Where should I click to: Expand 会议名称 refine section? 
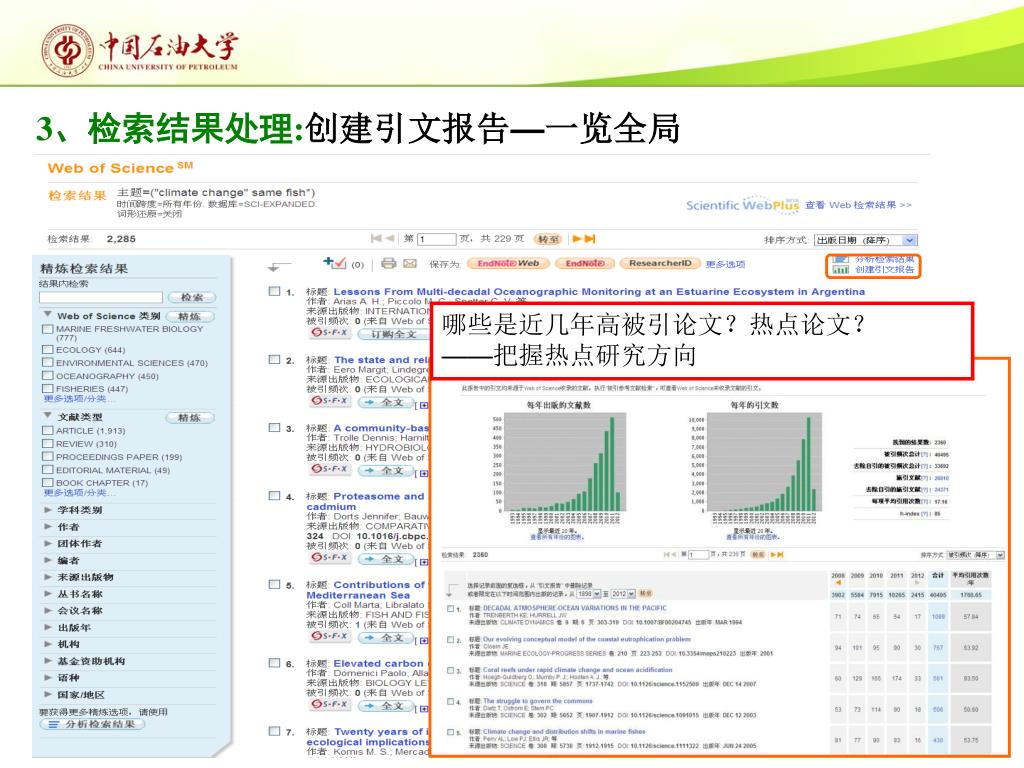(48, 611)
